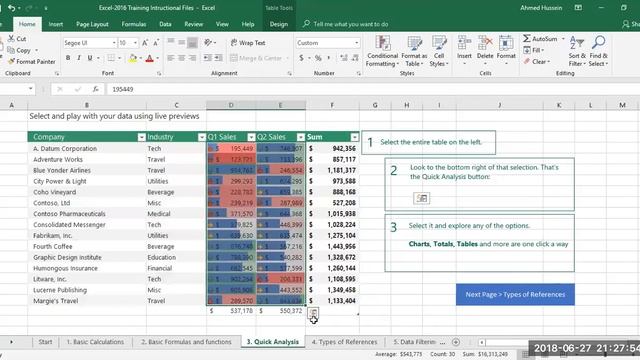Viewport: 640px width, 360px height.
Task: Open Q2 Sales filter dropdown
Action: (x=300, y=137)
